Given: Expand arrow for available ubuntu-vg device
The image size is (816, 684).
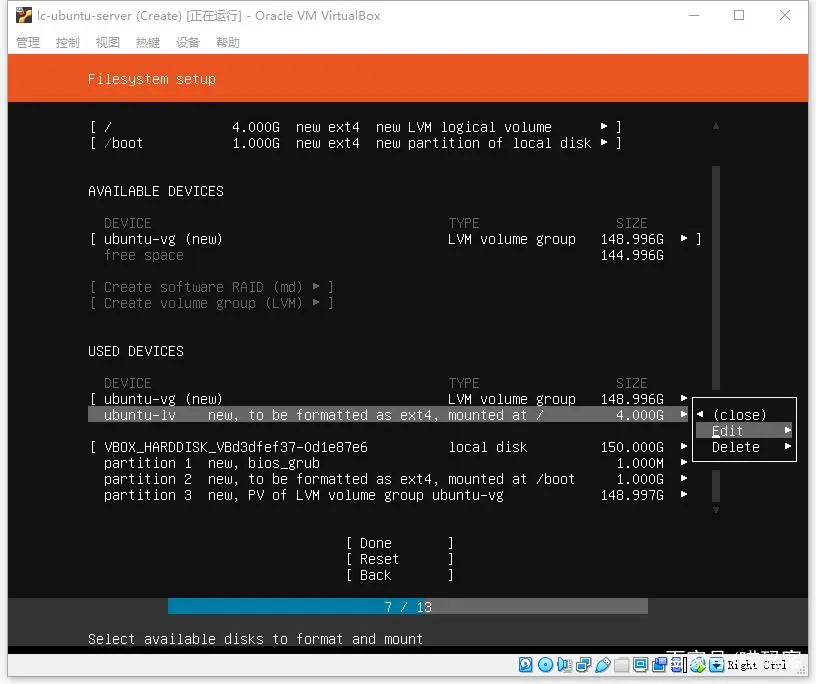Looking at the screenshot, I should (684, 238).
